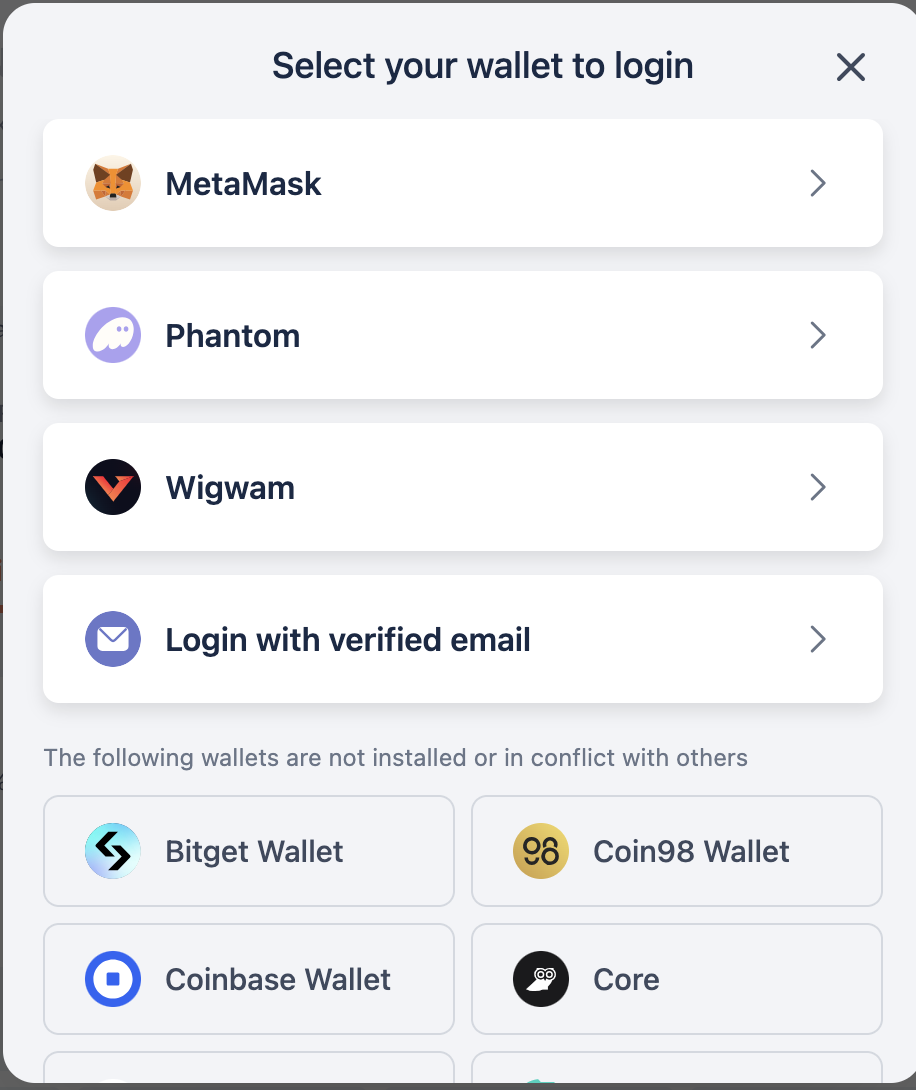Click the Bitget Wallet logo icon
Viewport: 916px width, 1090px height.
click(x=113, y=851)
